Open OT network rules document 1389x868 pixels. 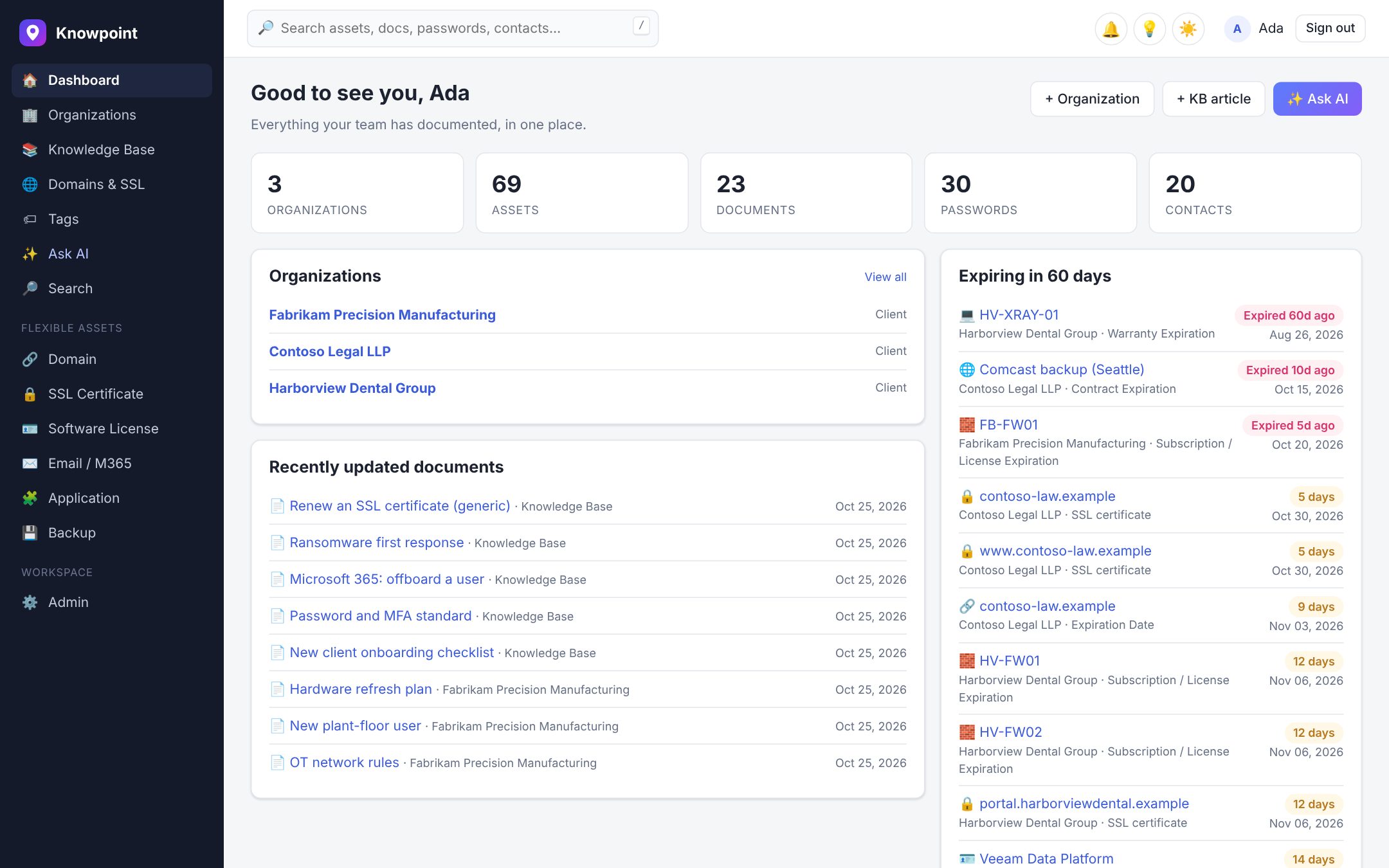pyautogui.click(x=344, y=763)
